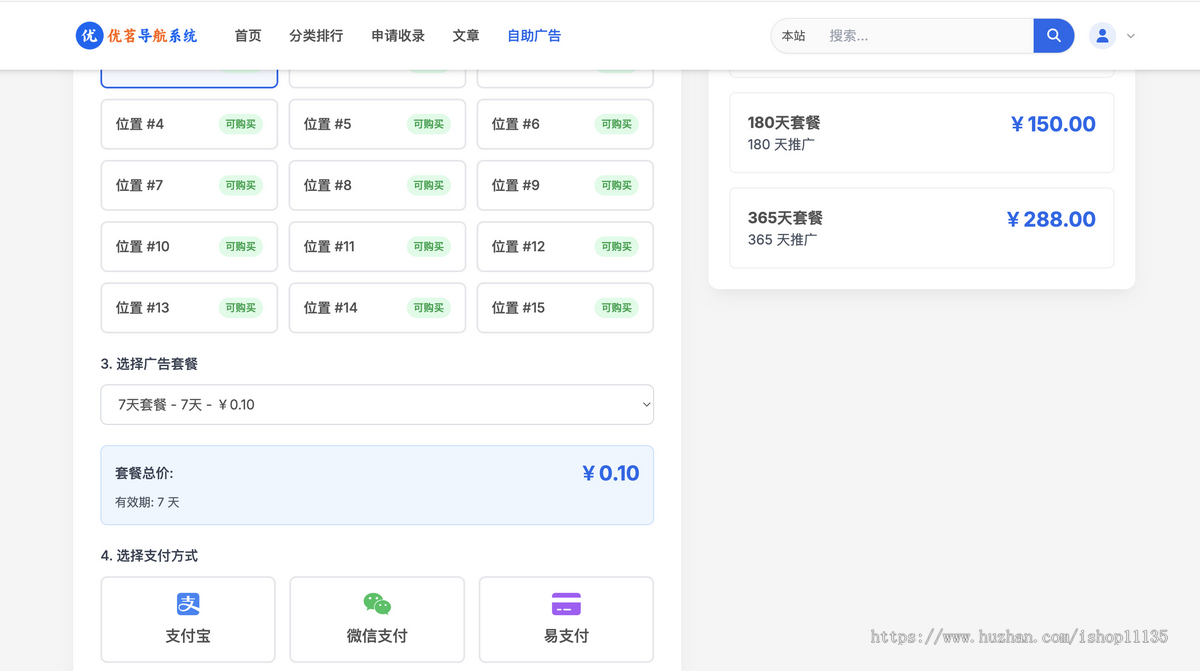Screen dimensions: 1200x671
Task: Expand the user menu chevron
Action: [1131, 36]
